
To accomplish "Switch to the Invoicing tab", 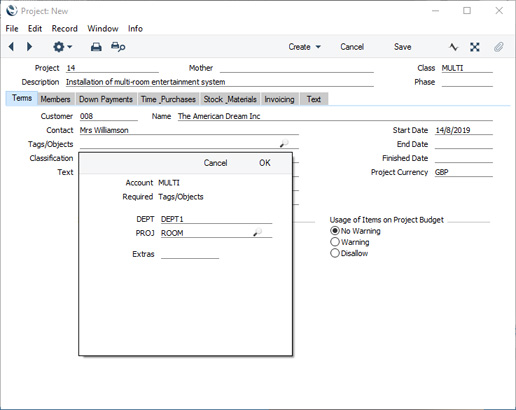I will point(279,99).
